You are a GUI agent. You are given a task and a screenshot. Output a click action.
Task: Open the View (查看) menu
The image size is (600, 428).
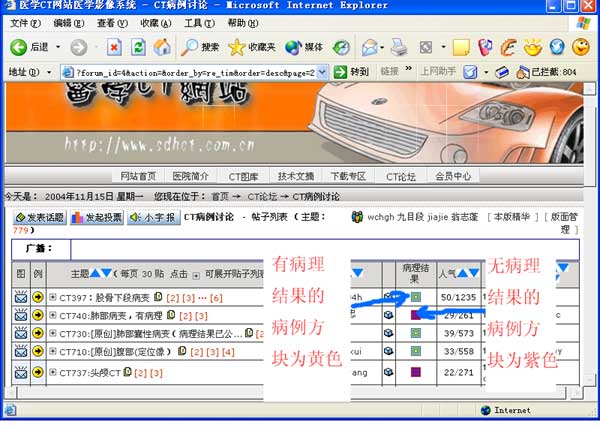point(112,23)
